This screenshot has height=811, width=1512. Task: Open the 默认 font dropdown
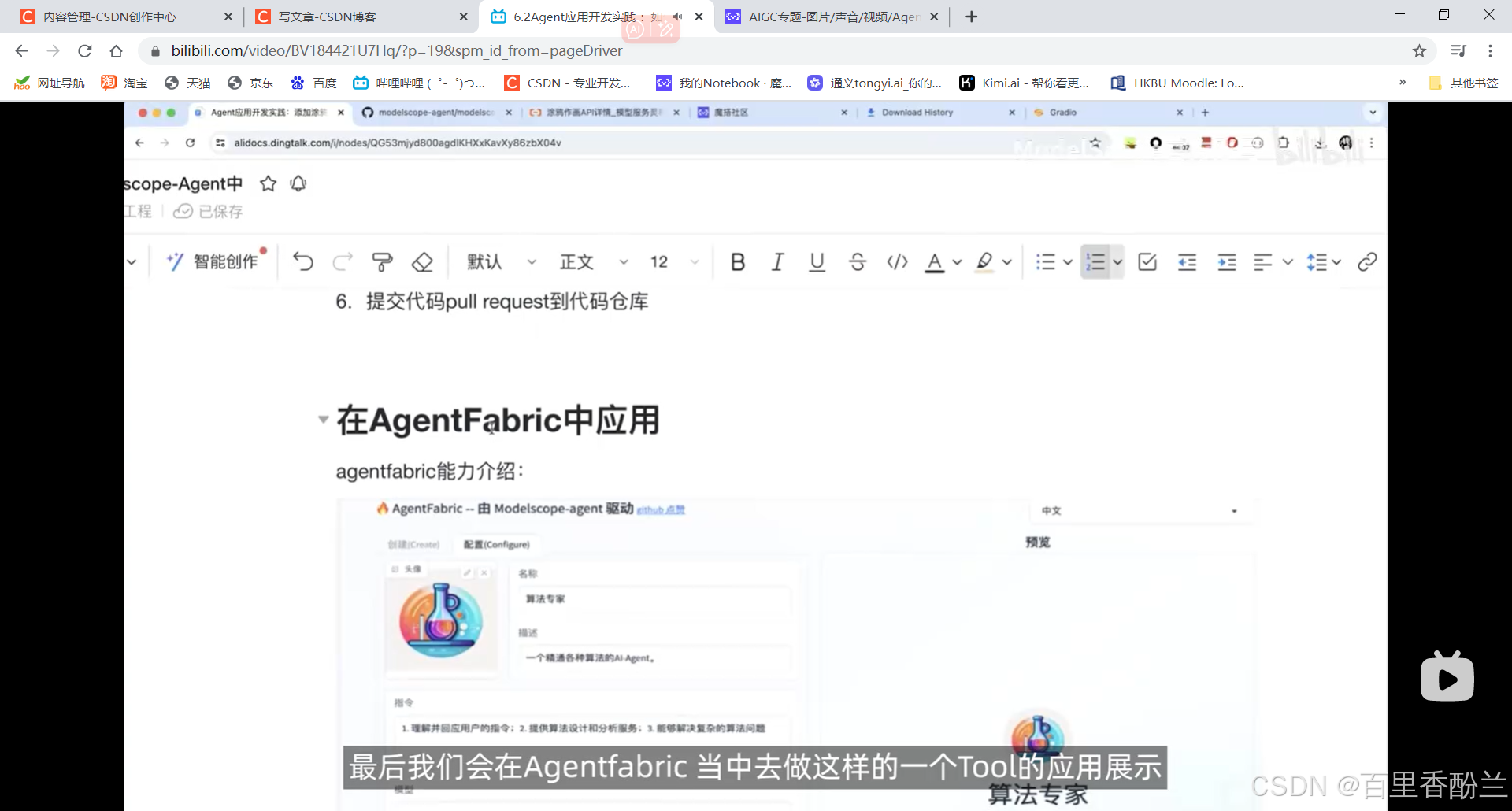tap(502, 261)
